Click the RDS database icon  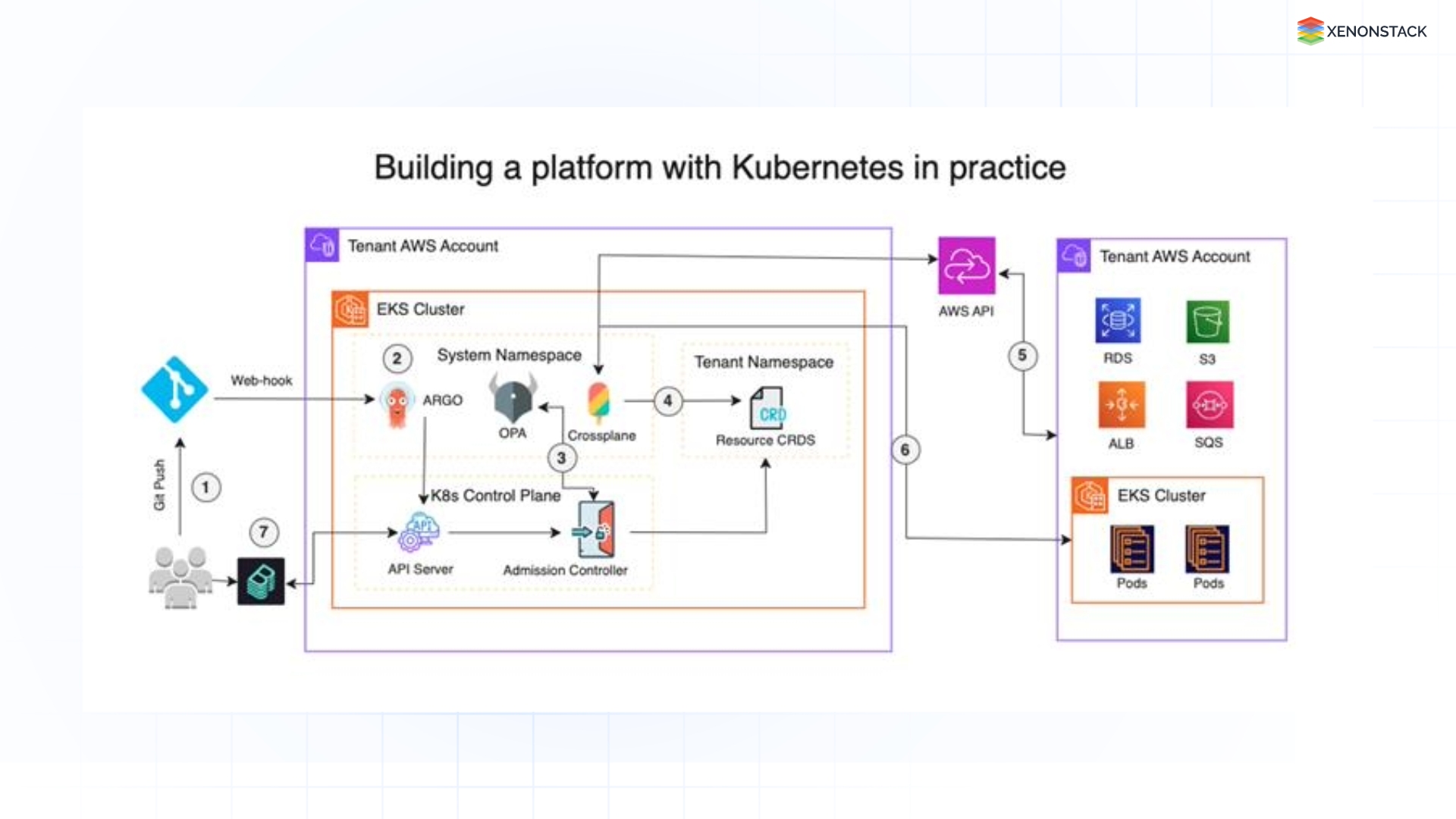(1118, 321)
